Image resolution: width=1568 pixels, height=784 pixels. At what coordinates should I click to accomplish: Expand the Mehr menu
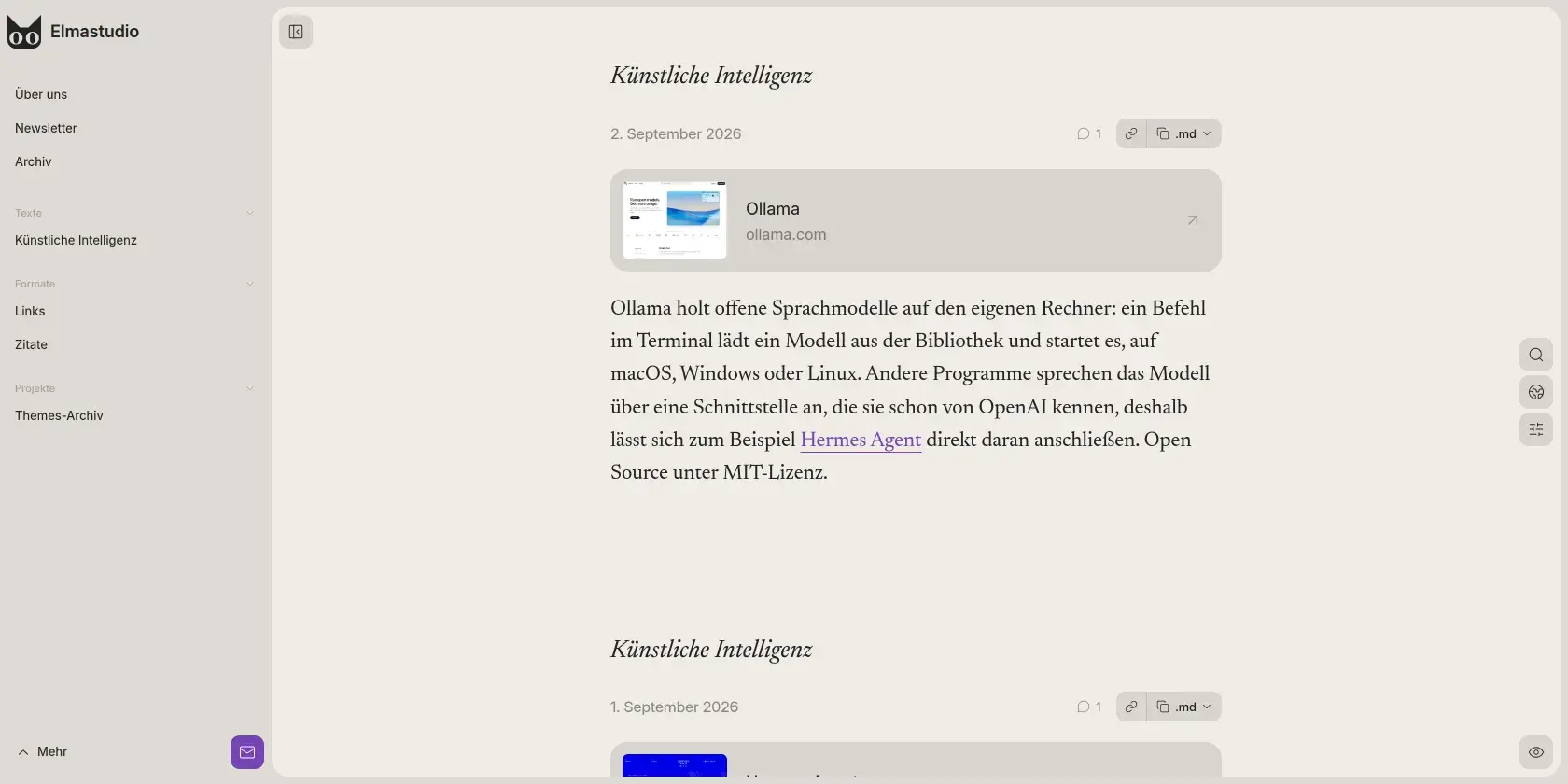43,752
